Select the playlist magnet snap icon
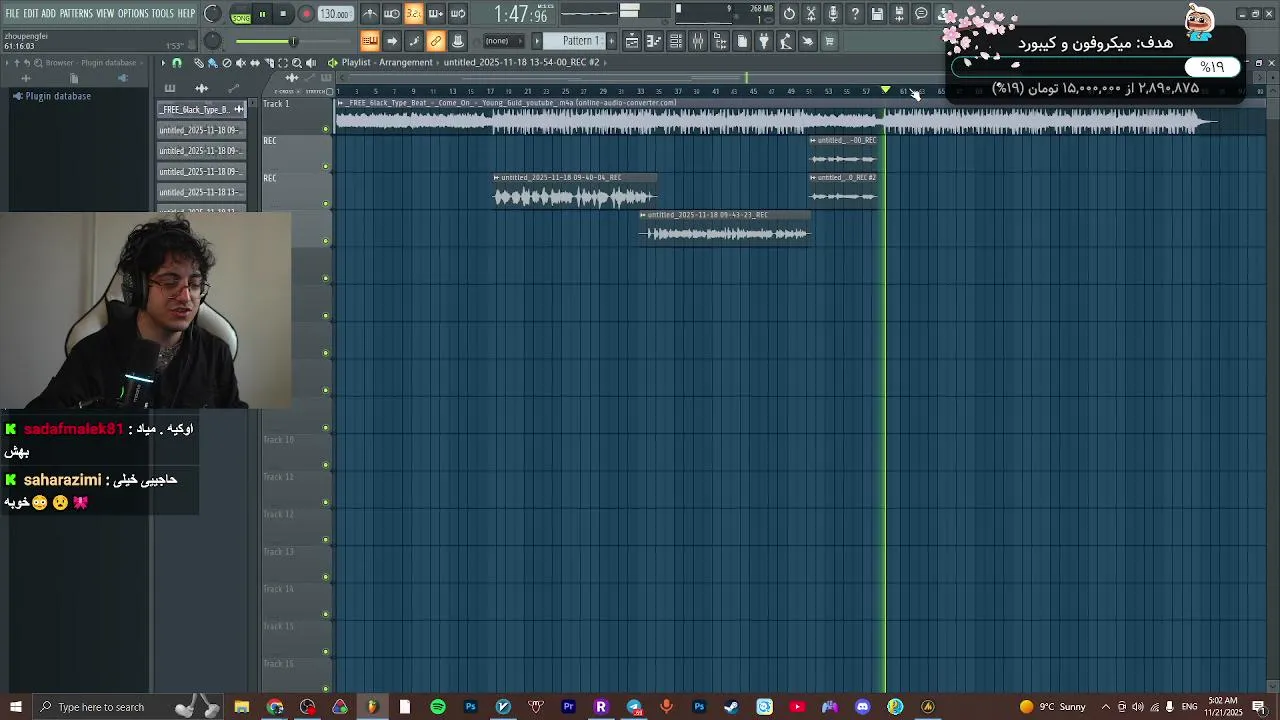This screenshot has width=1280, height=720. (x=177, y=63)
